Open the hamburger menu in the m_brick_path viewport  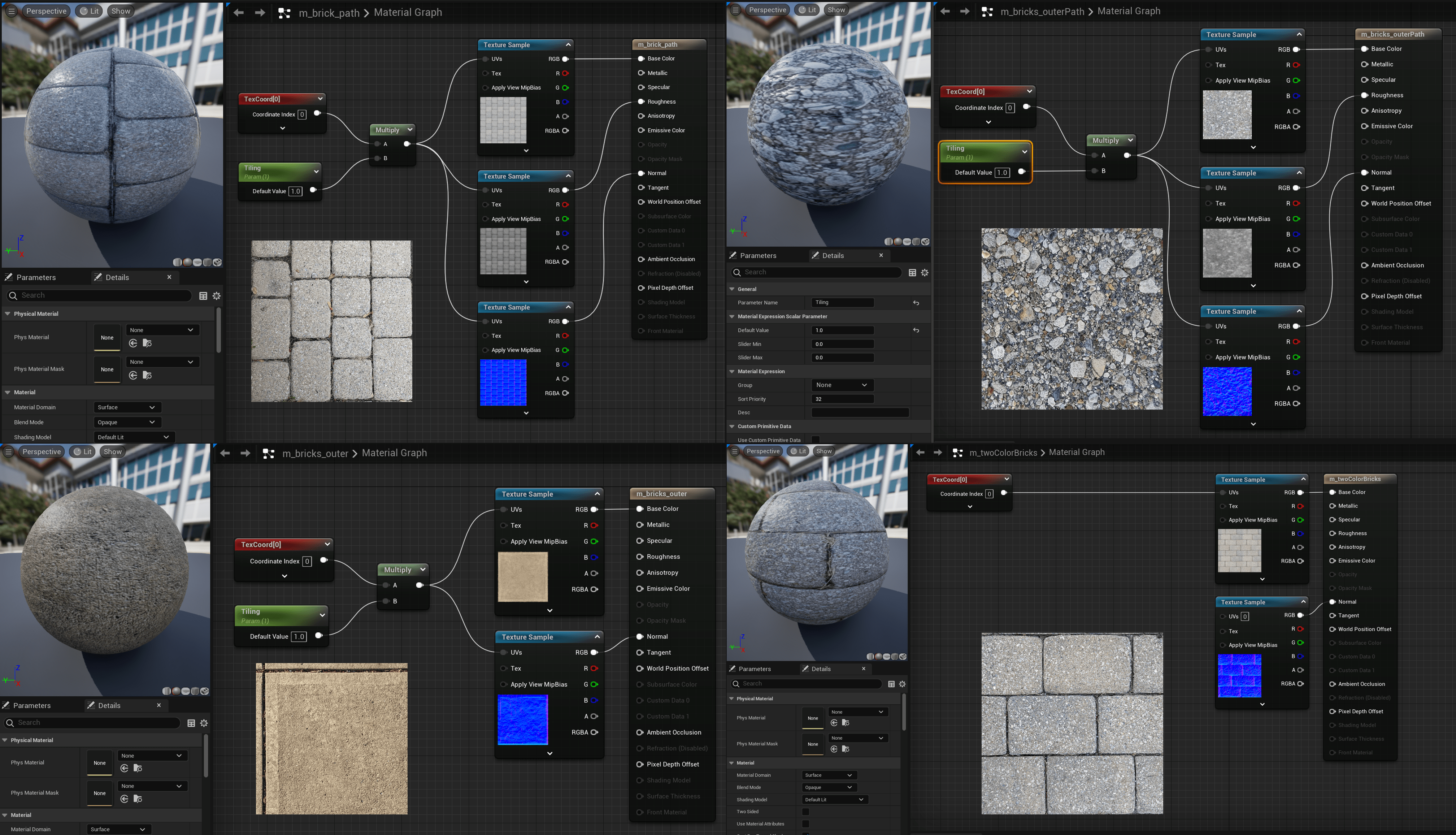pos(11,10)
